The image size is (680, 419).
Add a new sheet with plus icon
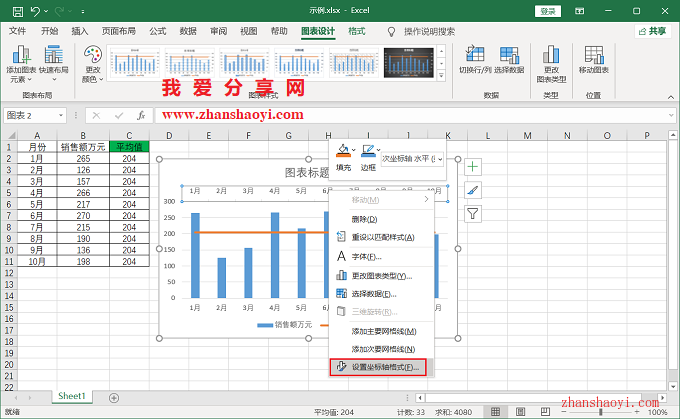pos(114,398)
